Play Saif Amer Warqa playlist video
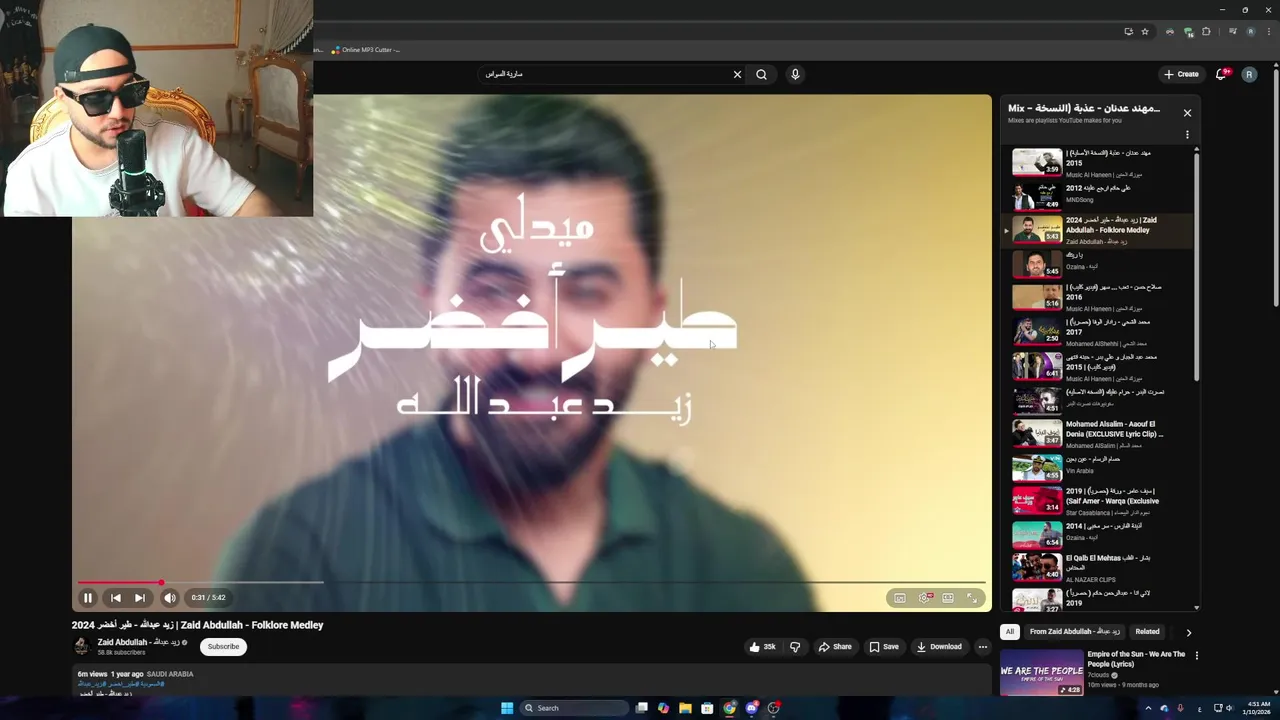This screenshot has height=720, width=1280. pyautogui.click(x=1098, y=501)
